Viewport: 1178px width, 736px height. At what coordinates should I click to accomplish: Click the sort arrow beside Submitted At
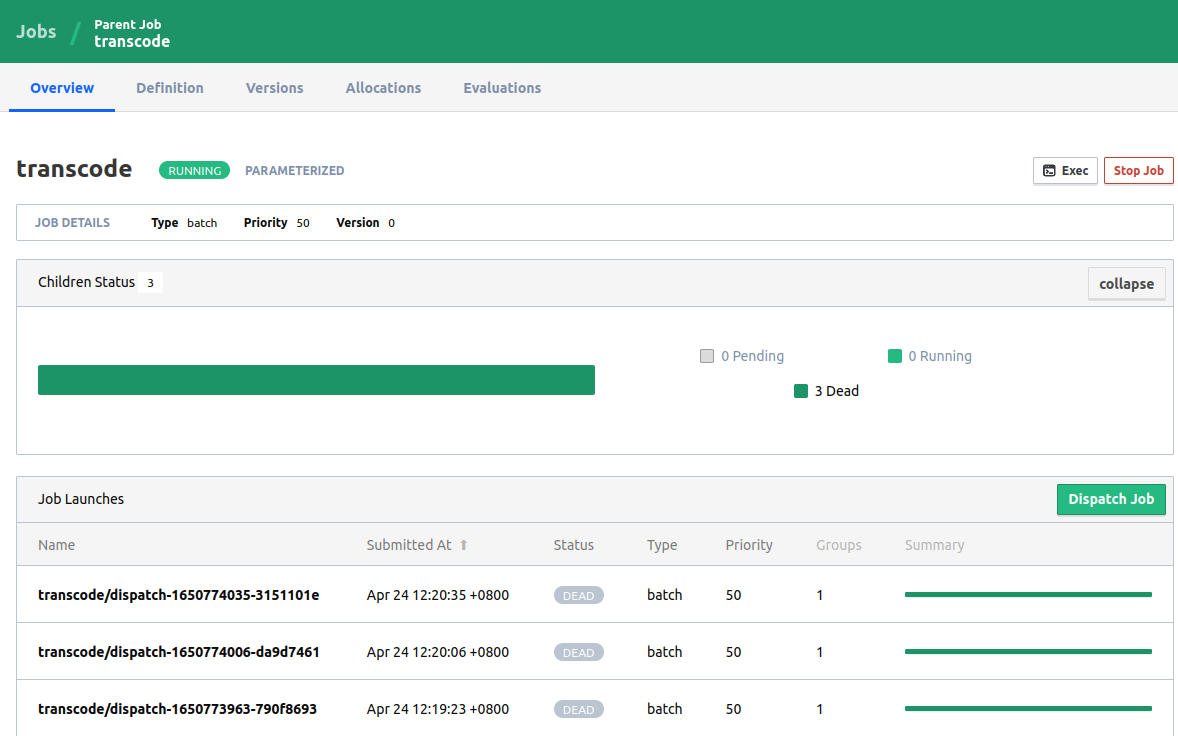[x=464, y=545]
